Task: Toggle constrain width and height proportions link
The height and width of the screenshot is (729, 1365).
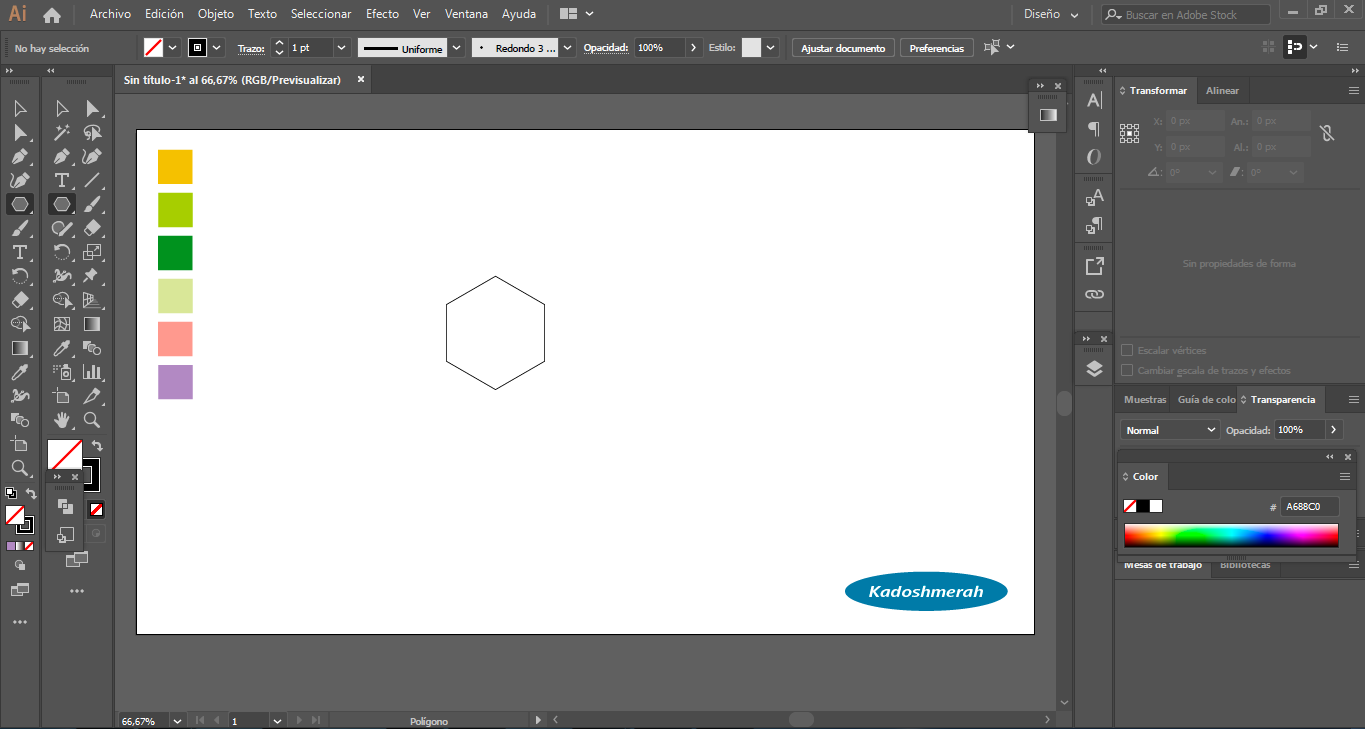Action: click(1326, 133)
